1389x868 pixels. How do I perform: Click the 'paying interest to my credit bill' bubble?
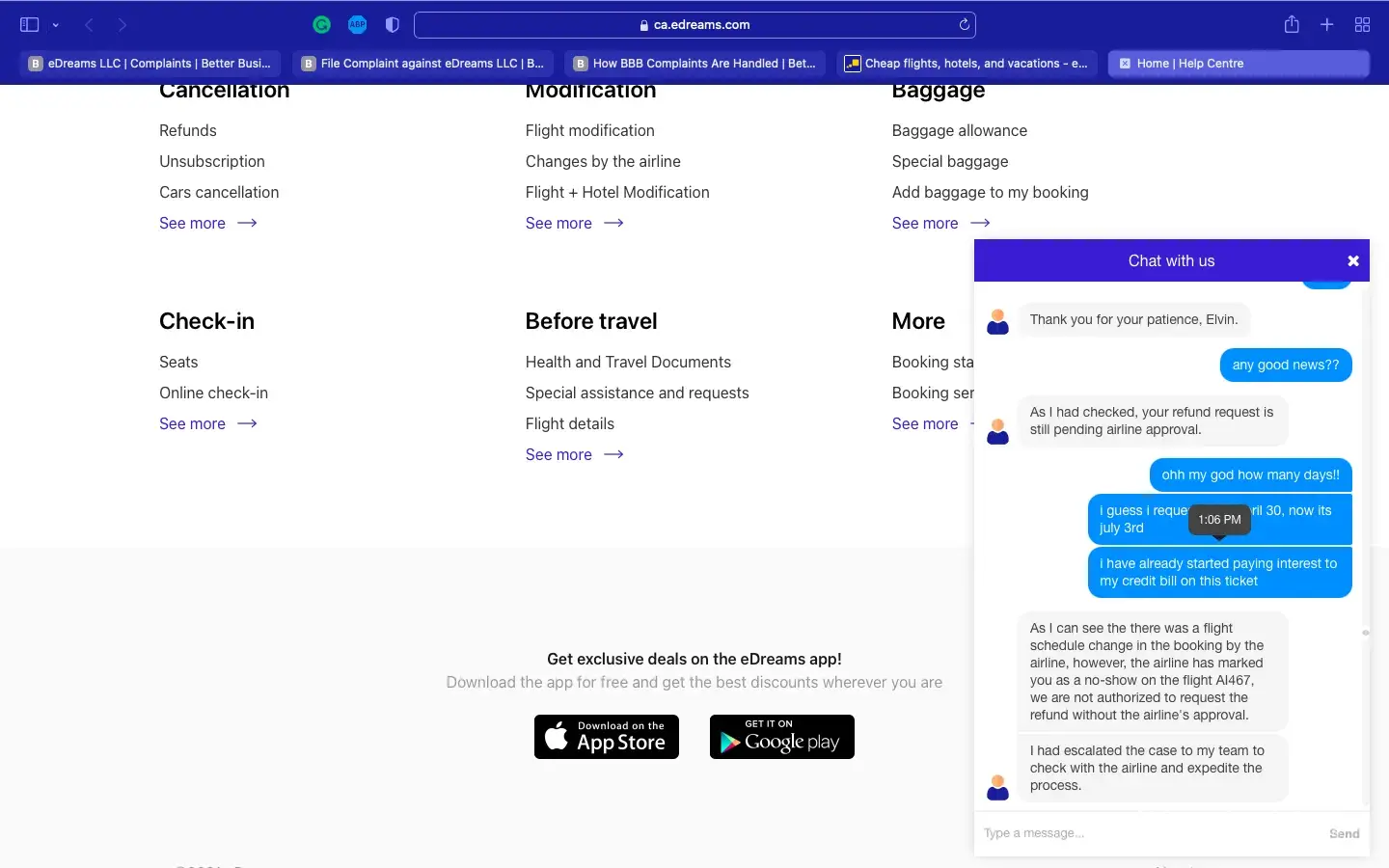[1219, 572]
